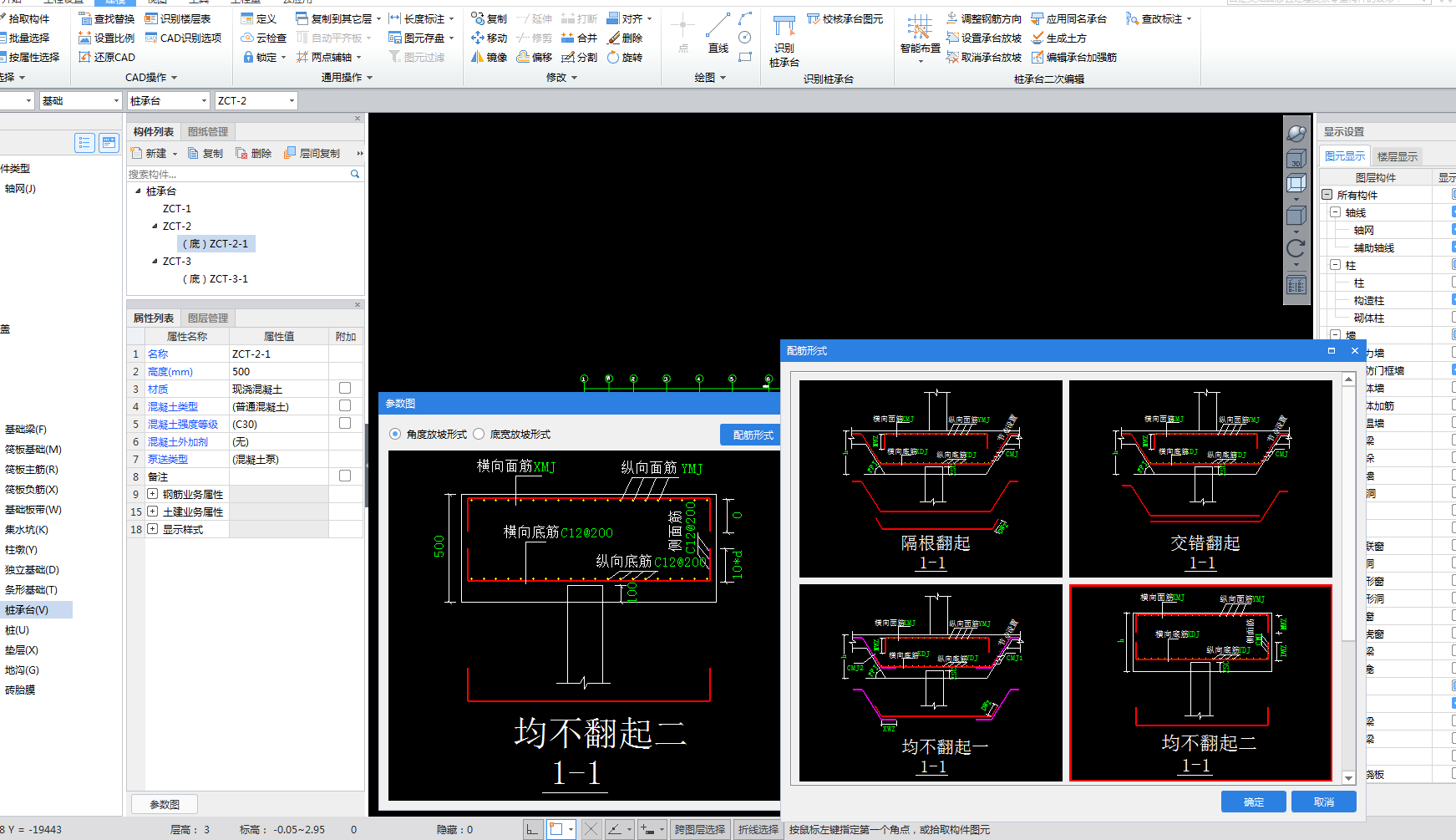Switch to 图纸管理 tab
The width and height of the screenshot is (1456, 840).
click(x=208, y=131)
